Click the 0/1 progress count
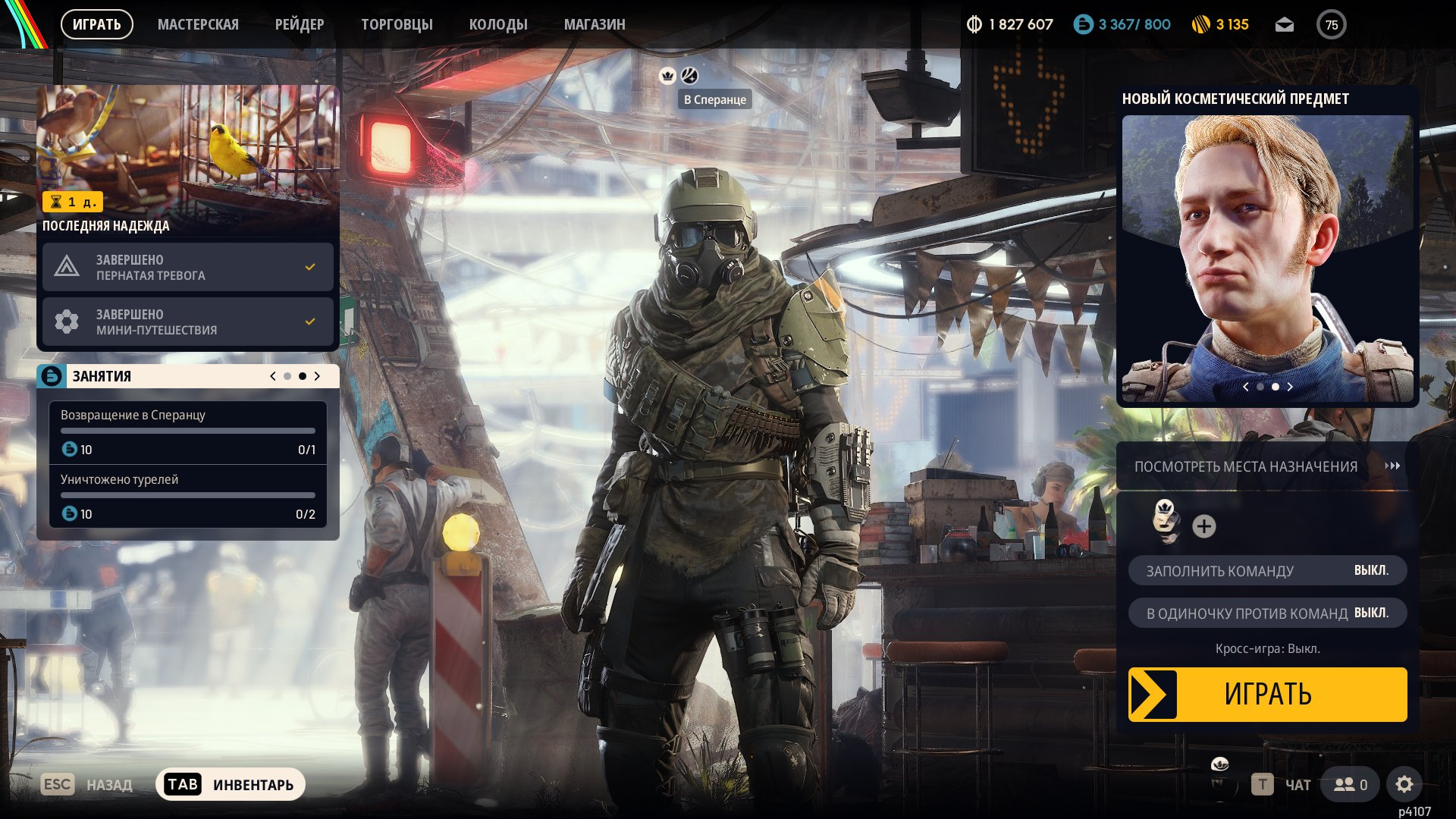Screen dimensions: 1456x819 (306, 450)
